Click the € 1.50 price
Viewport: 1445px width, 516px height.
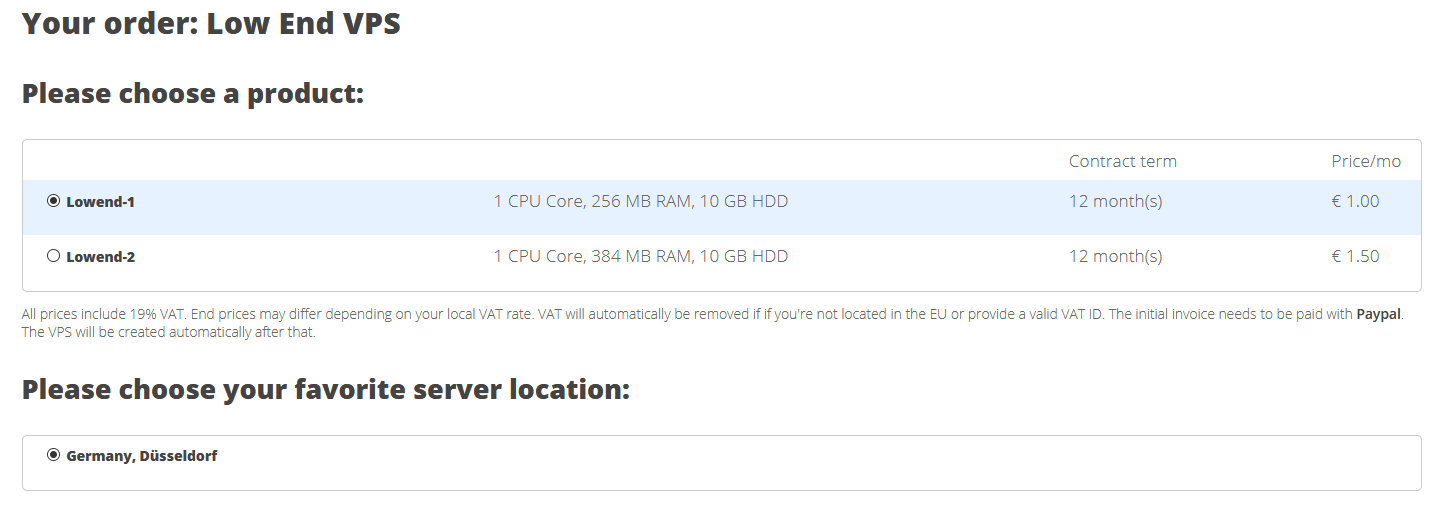[x=1355, y=256]
